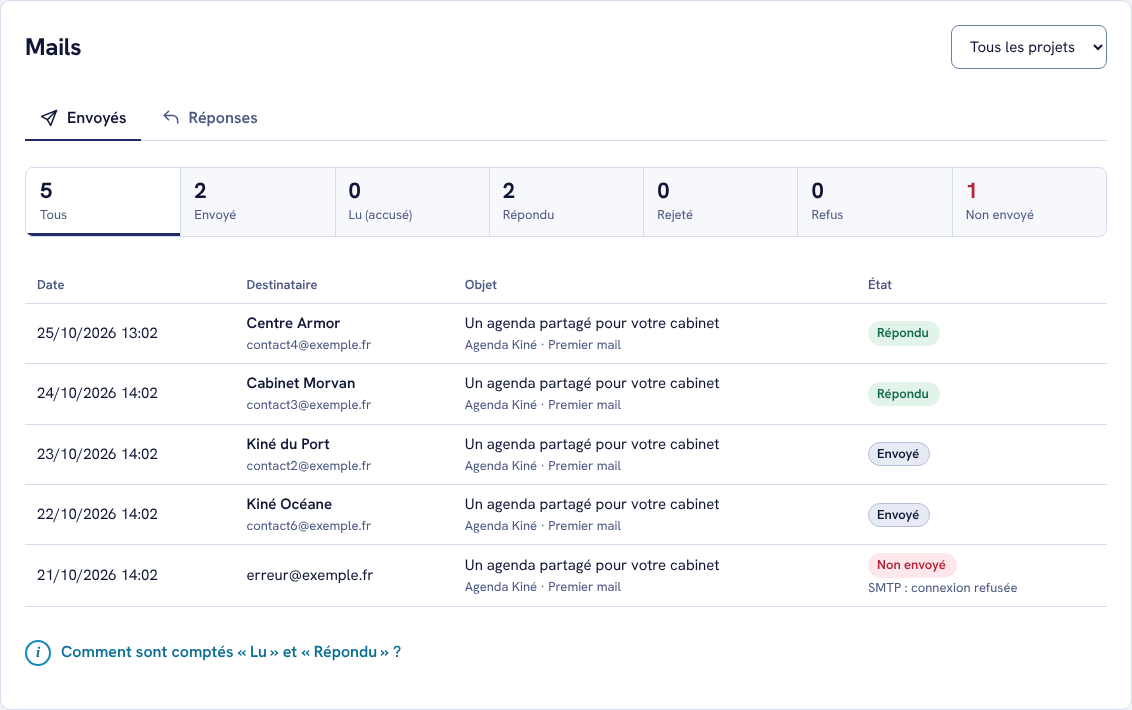Click the info circle icon near the help link
The image size is (1132, 710).
[38, 653]
